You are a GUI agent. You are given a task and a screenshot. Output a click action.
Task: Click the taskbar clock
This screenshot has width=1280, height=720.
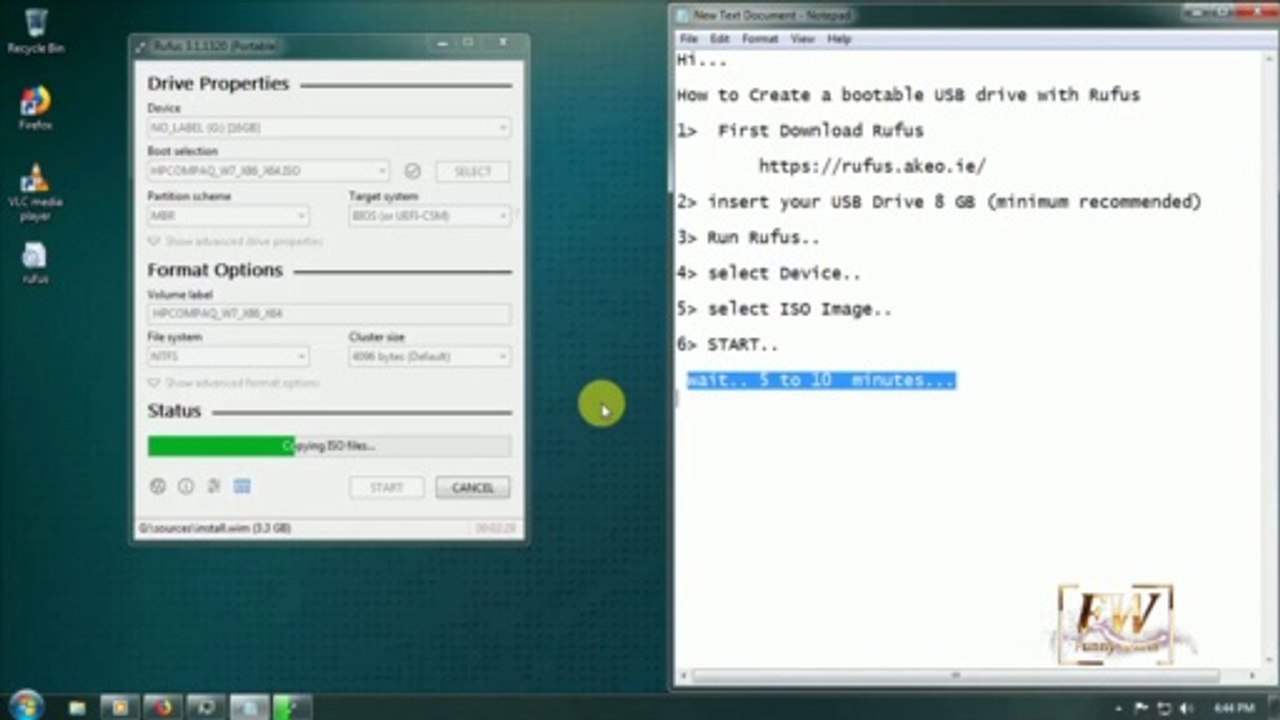(1234, 708)
